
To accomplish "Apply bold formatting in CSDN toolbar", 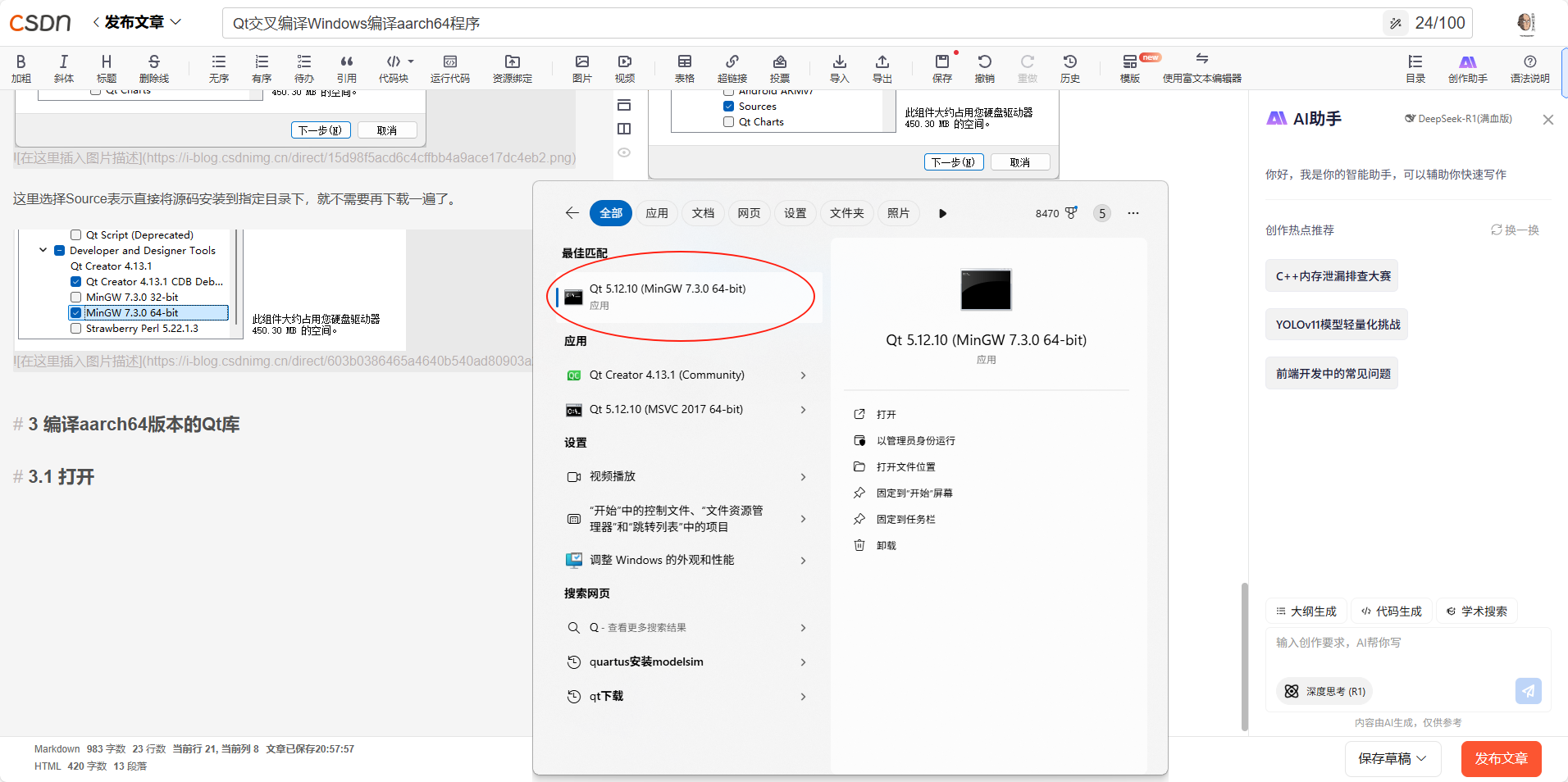I will point(21,68).
